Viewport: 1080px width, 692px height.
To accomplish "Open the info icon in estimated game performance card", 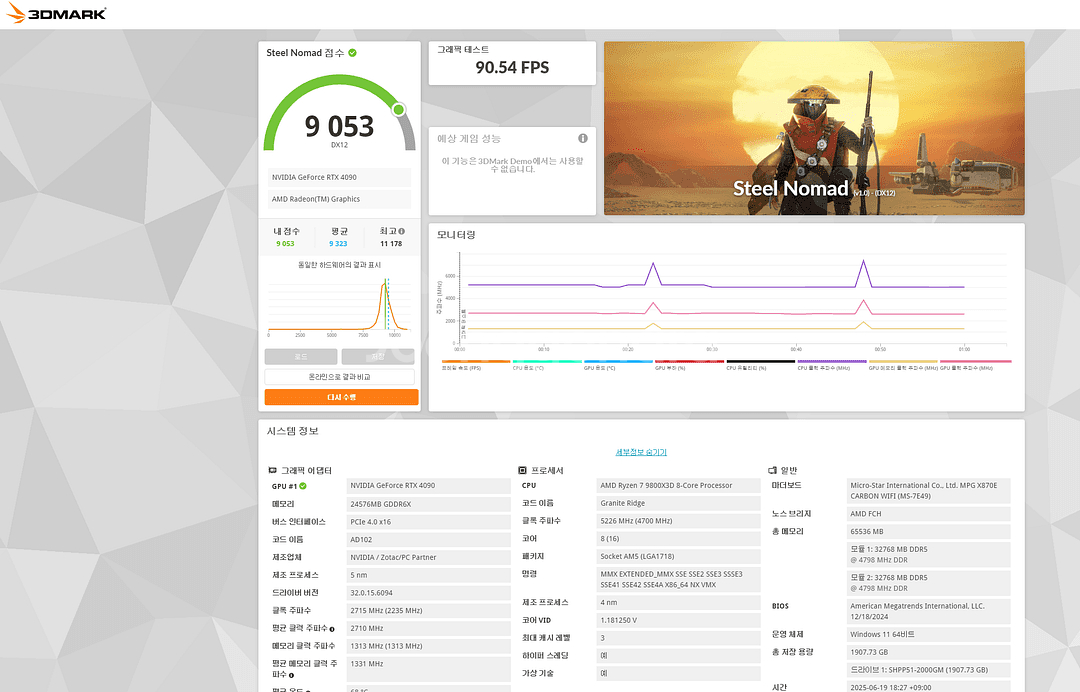I will (583, 138).
